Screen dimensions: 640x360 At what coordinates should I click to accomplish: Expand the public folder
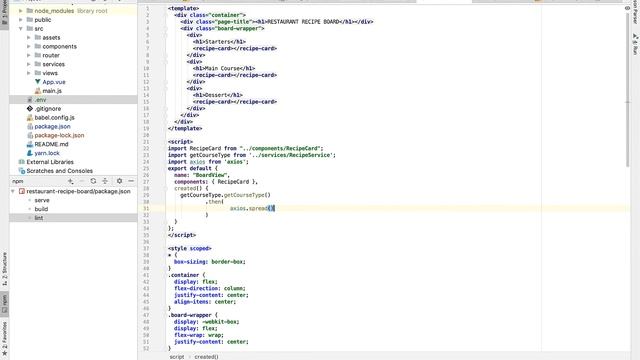click(20, 20)
